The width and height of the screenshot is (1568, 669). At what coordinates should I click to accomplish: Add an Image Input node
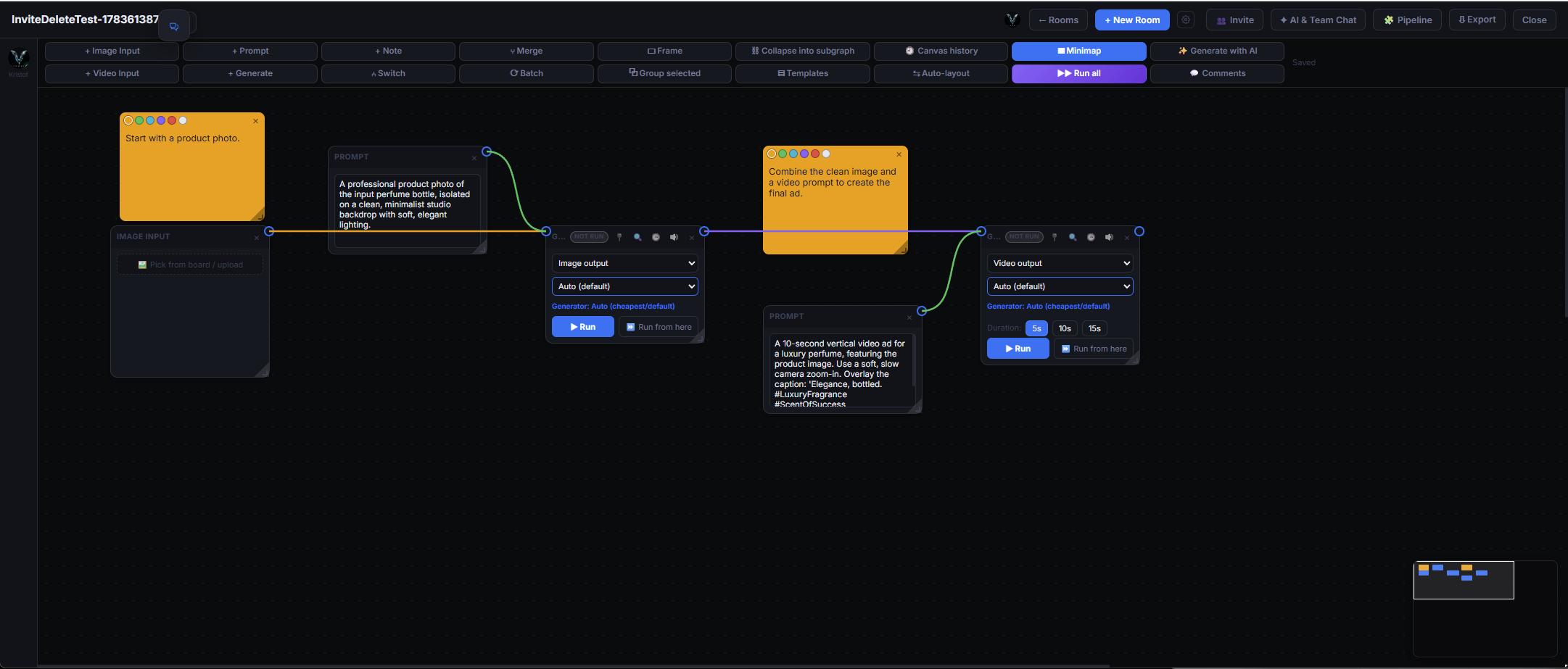(x=112, y=51)
